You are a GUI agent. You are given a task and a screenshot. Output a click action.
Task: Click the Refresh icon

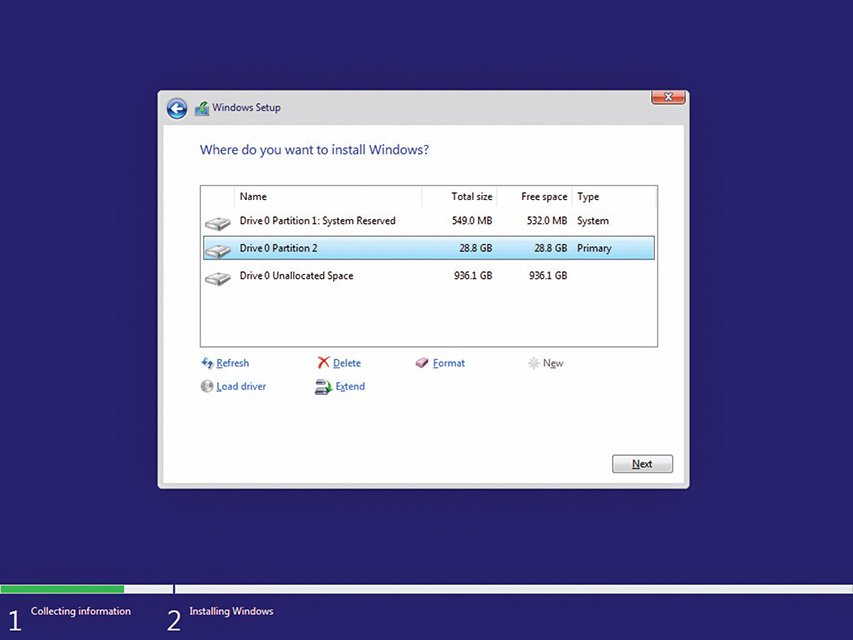point(207,363)
